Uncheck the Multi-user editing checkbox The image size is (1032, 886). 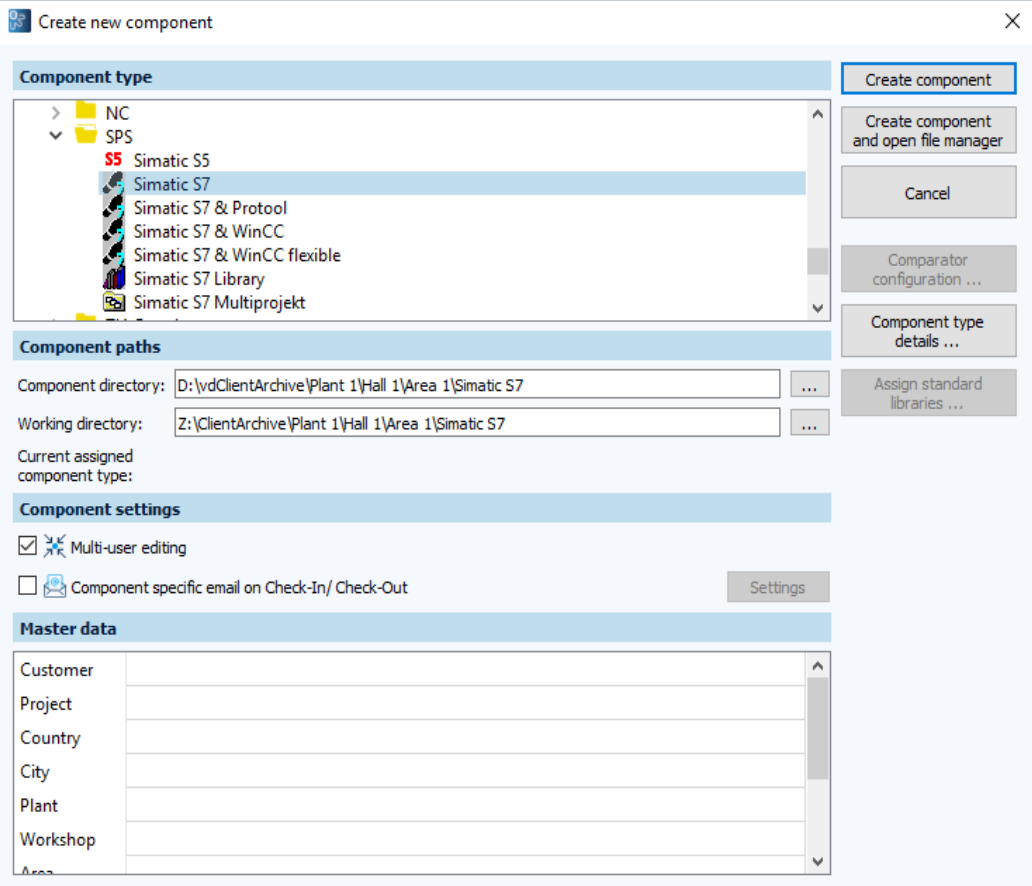point(26,546)
